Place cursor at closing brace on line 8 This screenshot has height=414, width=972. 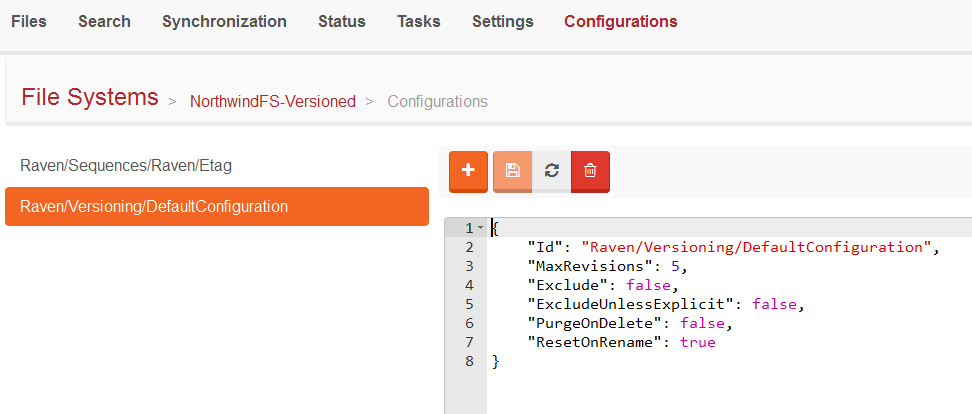(x=495, y=361)
